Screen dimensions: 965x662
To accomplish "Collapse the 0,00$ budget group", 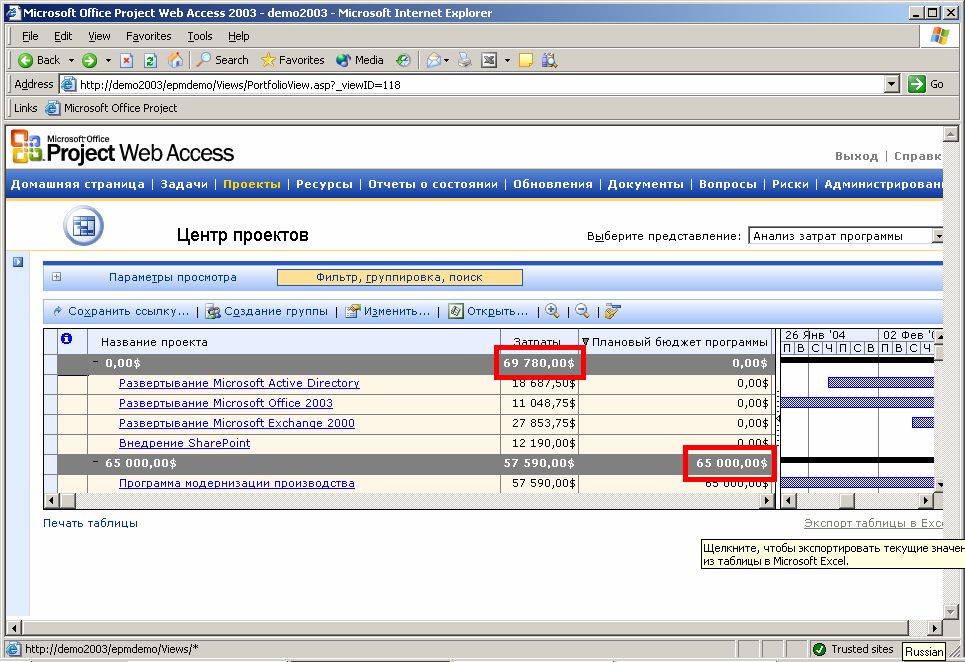I will point(96,363).
